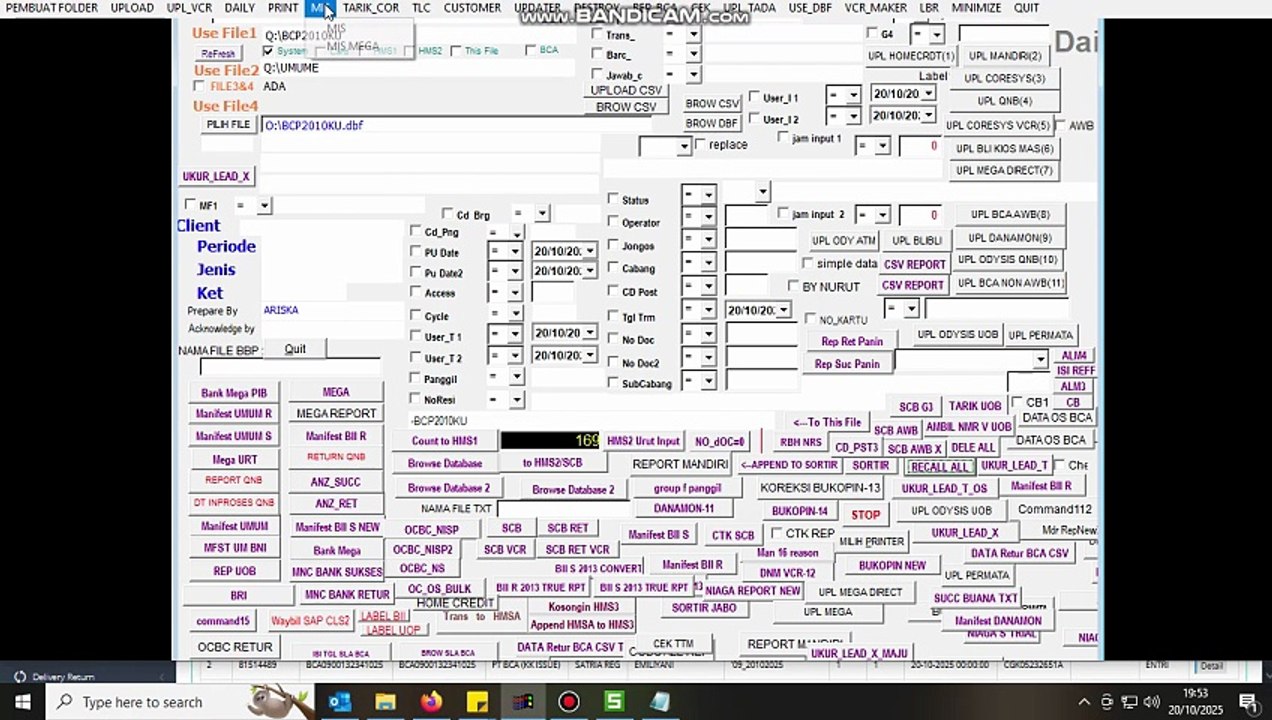Tick the FILE3&4 checkbox
The width and height of the screenshot is (1272, 720).
point(200,86)
